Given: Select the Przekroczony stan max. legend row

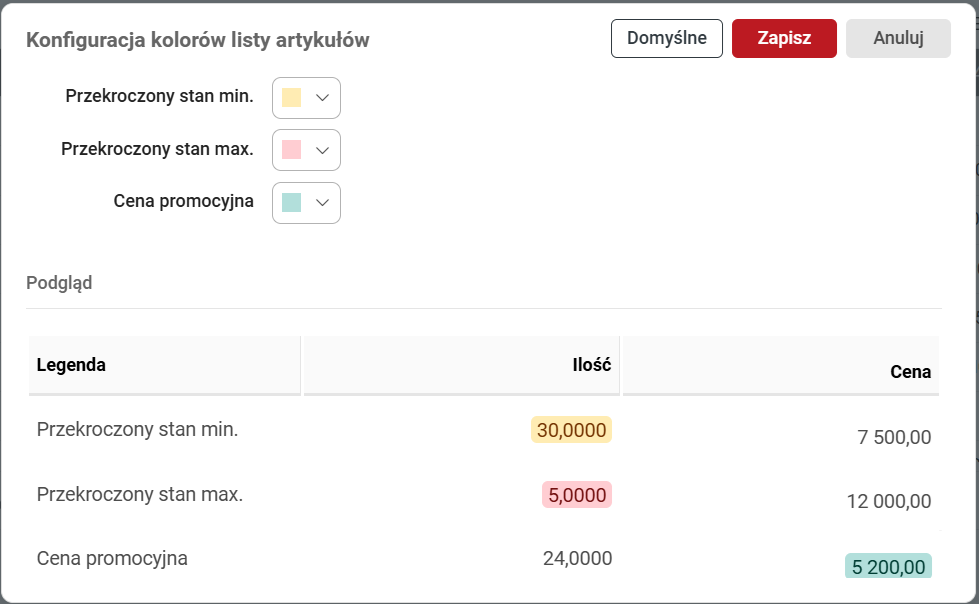Looking at the screenshot, I should click(140, 494).
